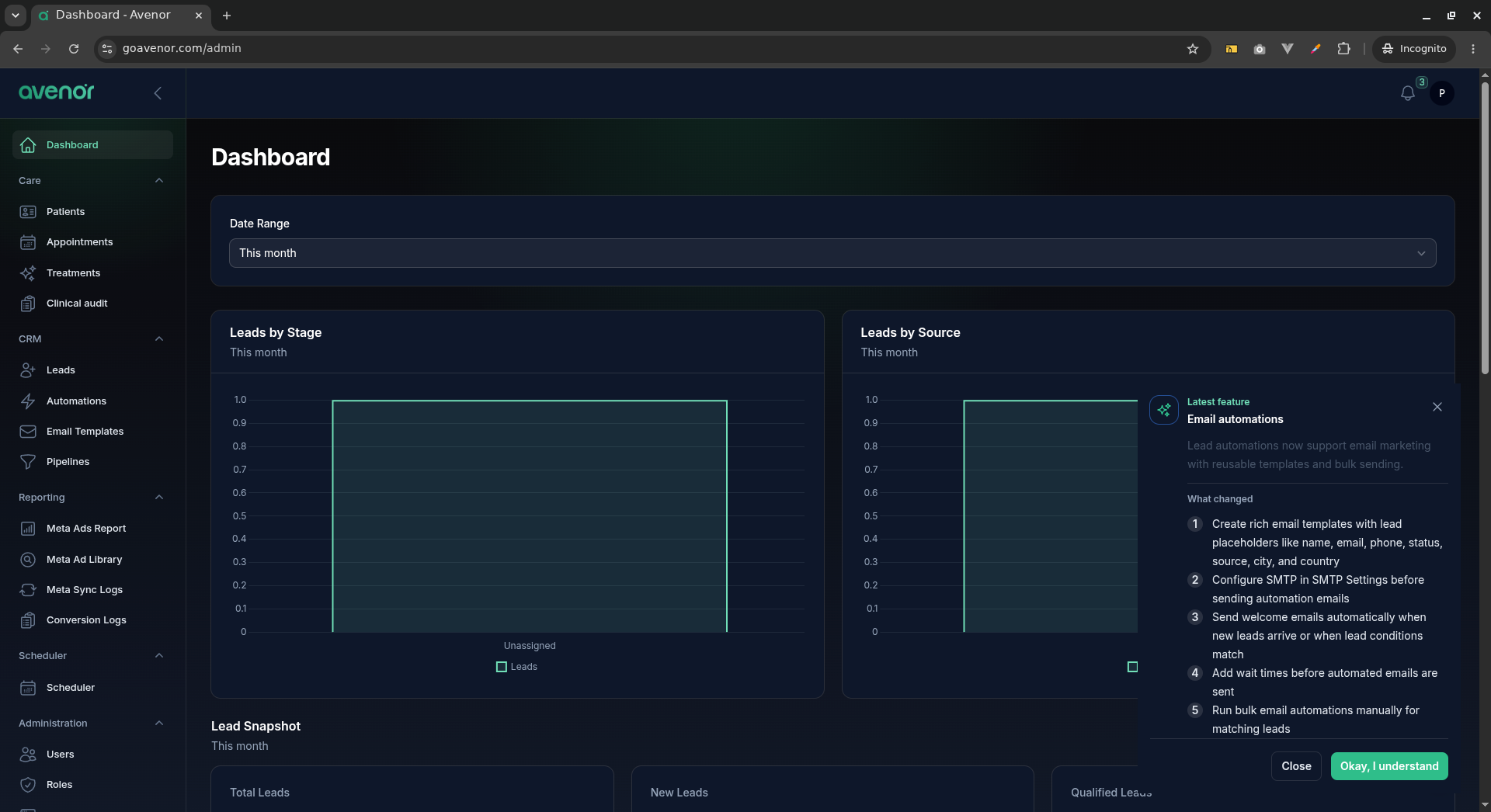This screenshot has width=1491, height=812.
Task: Open the Date Range 'This month' dropdown
Action: point(832,253)
